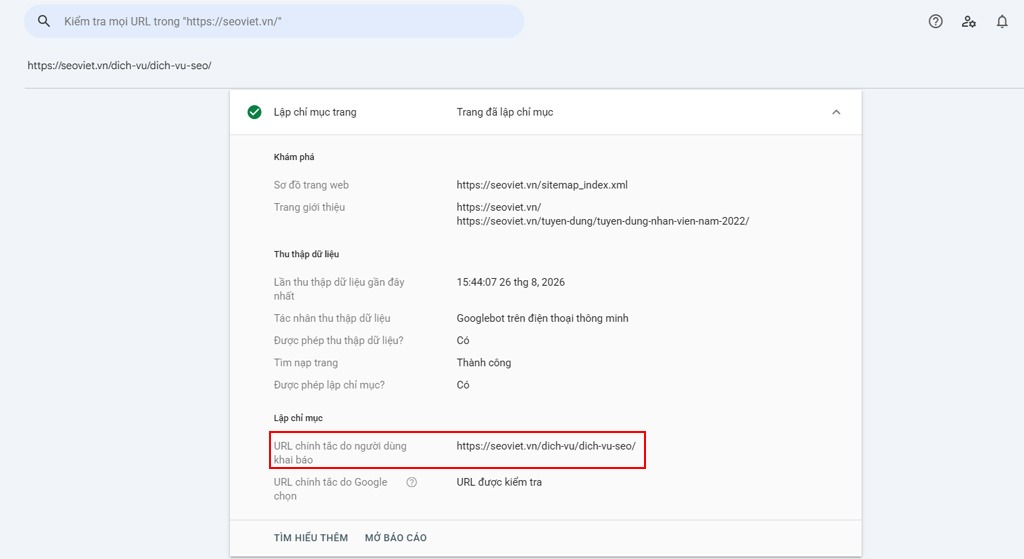The image size is (1024, 559).
Task: Click Có next to Được phép lập chỉ mục
Action: pyautogui.click(x=463, y=385)
